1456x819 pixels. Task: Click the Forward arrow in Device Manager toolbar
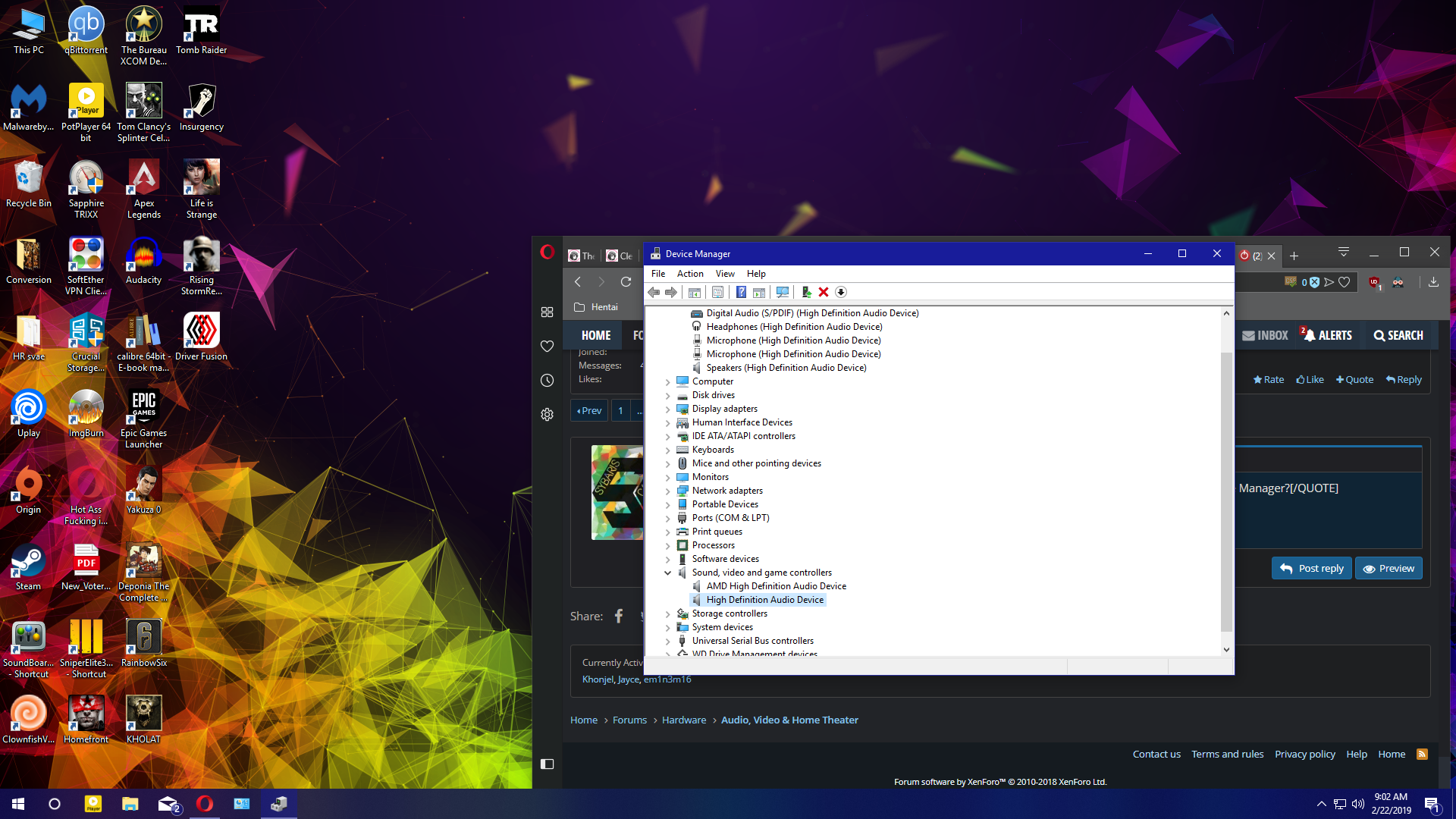(671, 293)
